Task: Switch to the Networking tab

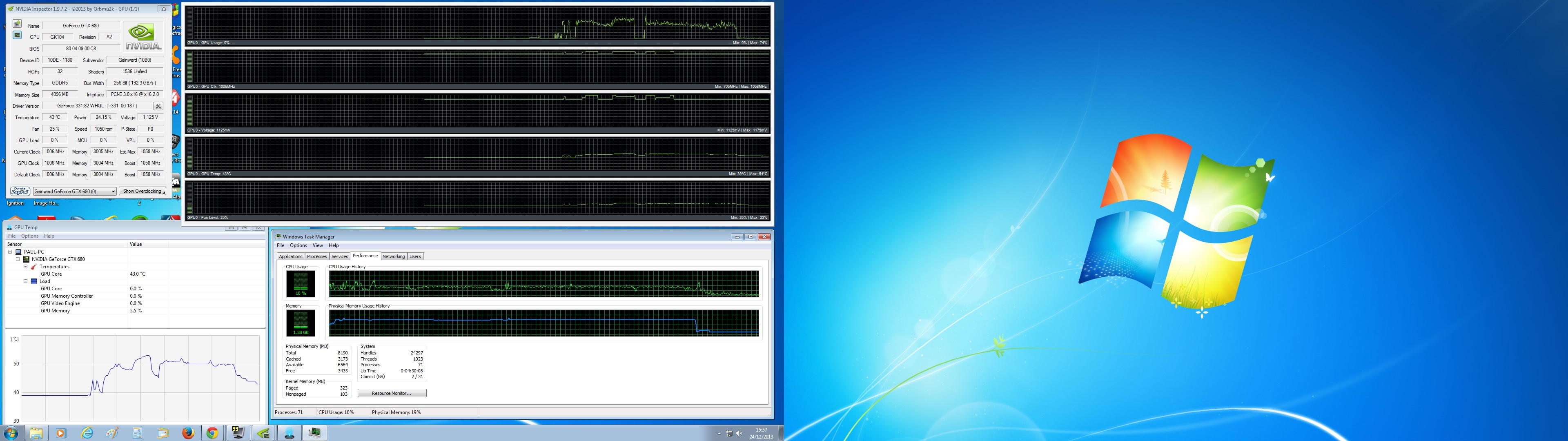Action: click(393, 256)
